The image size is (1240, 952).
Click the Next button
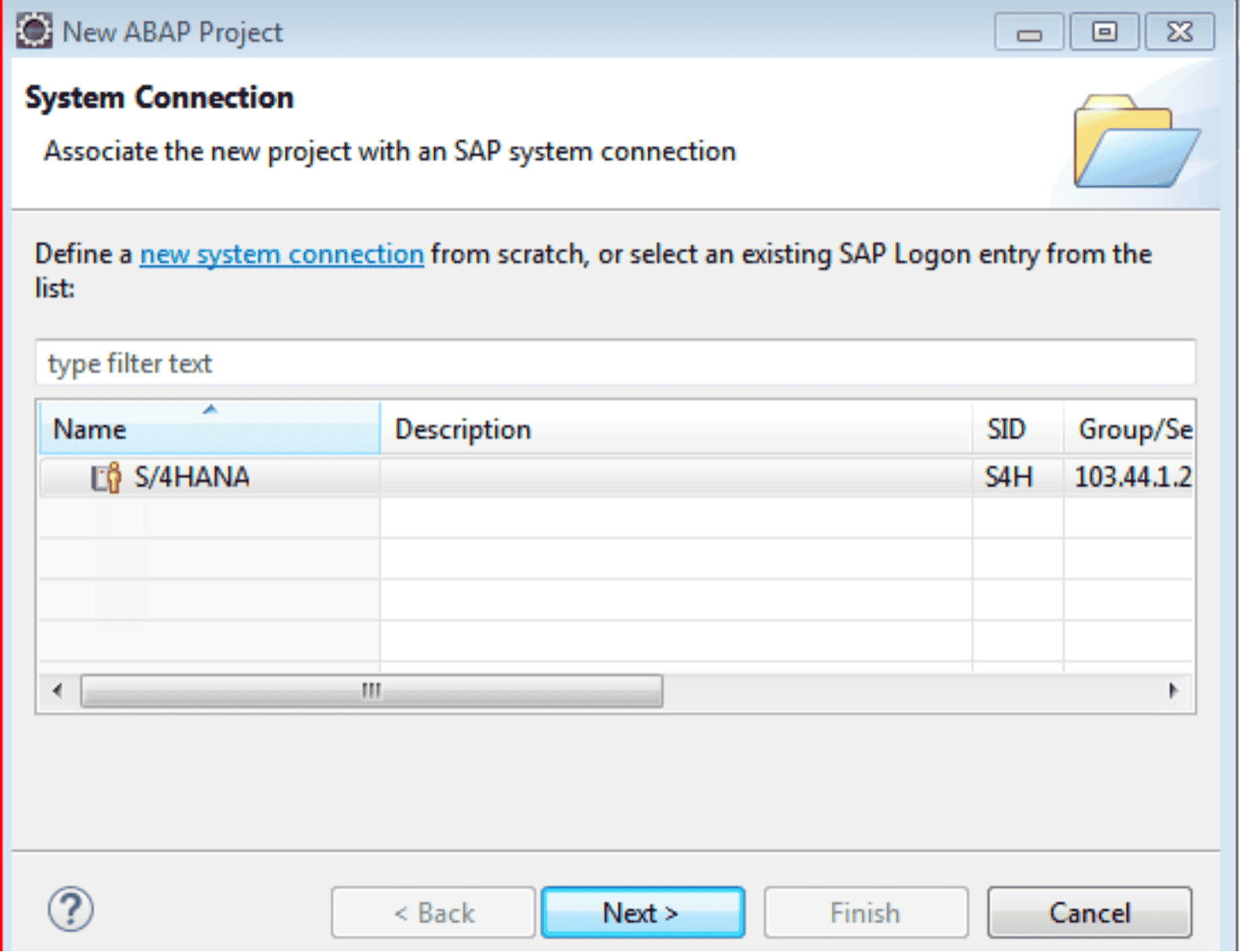(642, 912)
